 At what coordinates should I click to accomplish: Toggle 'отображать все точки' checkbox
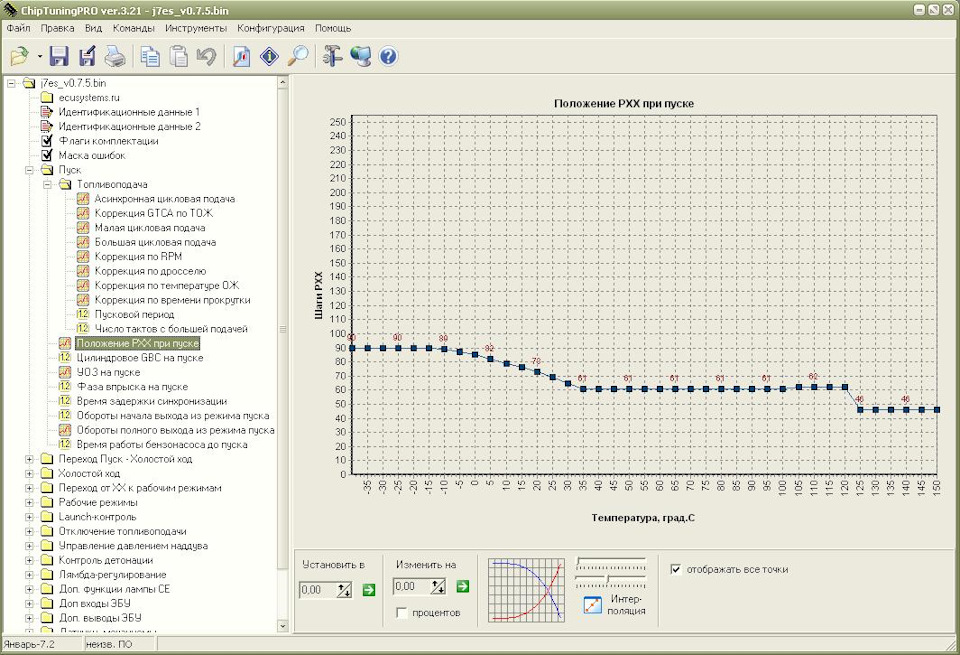[x=676, y=569]
